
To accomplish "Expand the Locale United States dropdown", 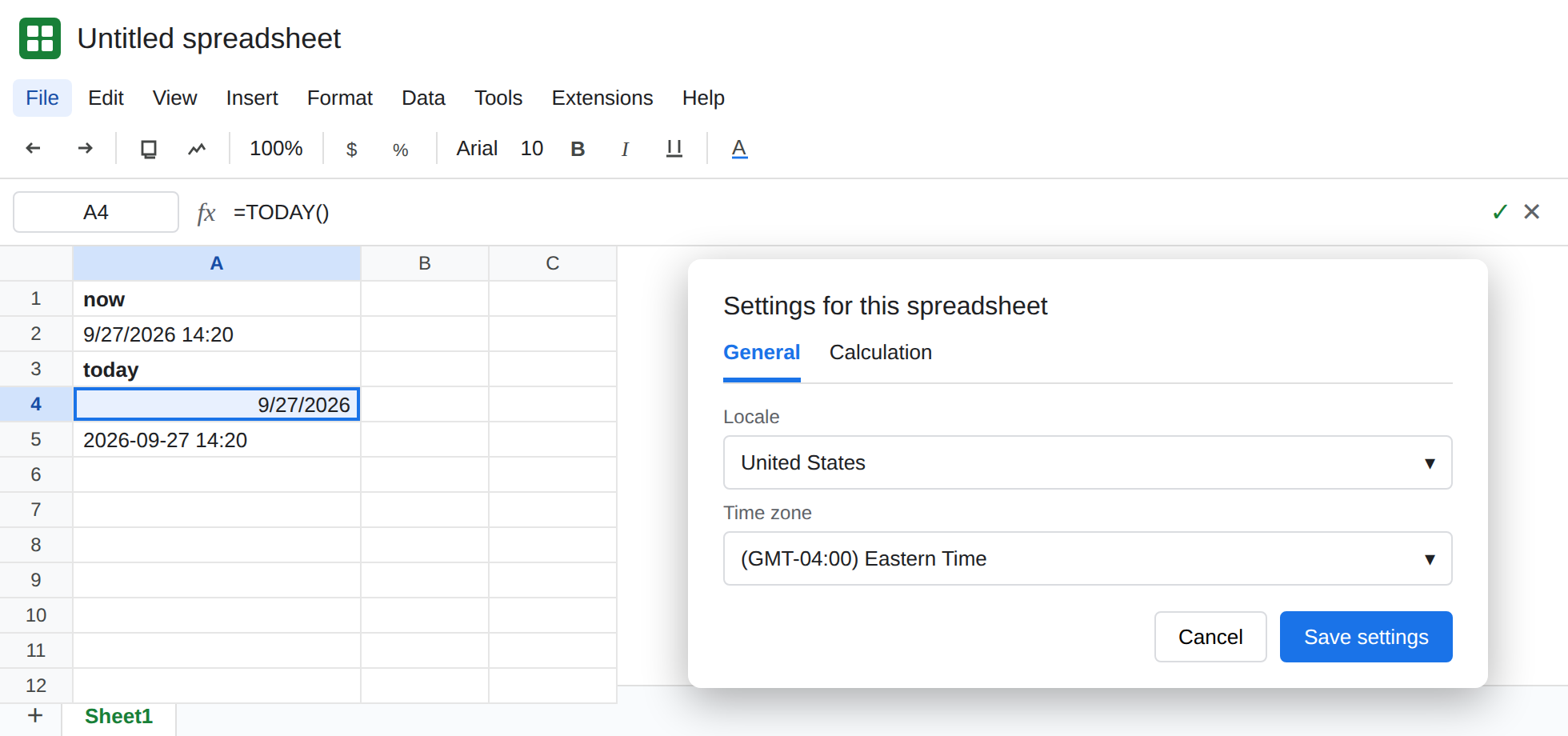I will [1088, 462].
